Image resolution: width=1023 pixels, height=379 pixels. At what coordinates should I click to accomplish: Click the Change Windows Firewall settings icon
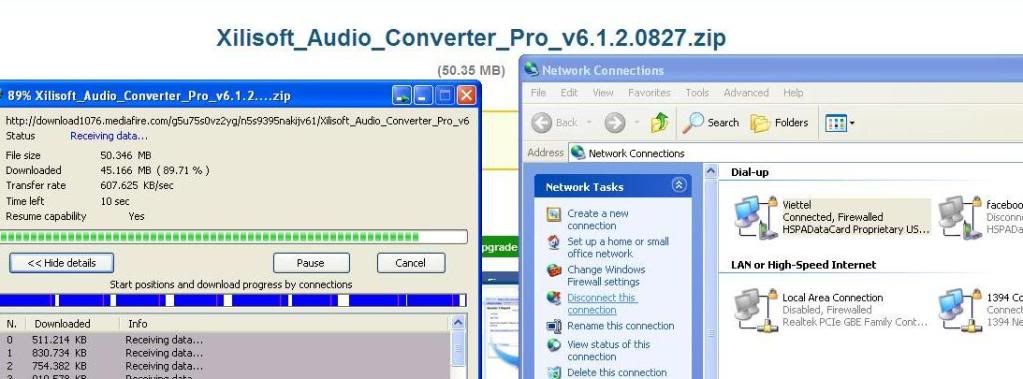[x=554, y=270]
